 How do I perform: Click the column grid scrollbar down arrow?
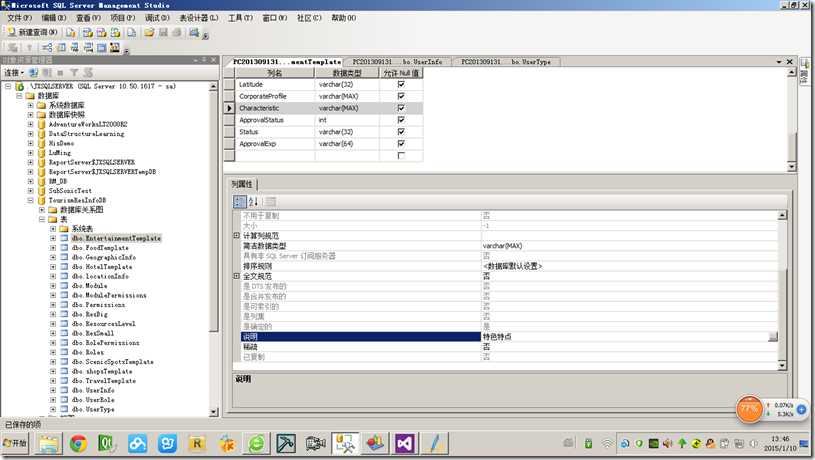point(792,167)
